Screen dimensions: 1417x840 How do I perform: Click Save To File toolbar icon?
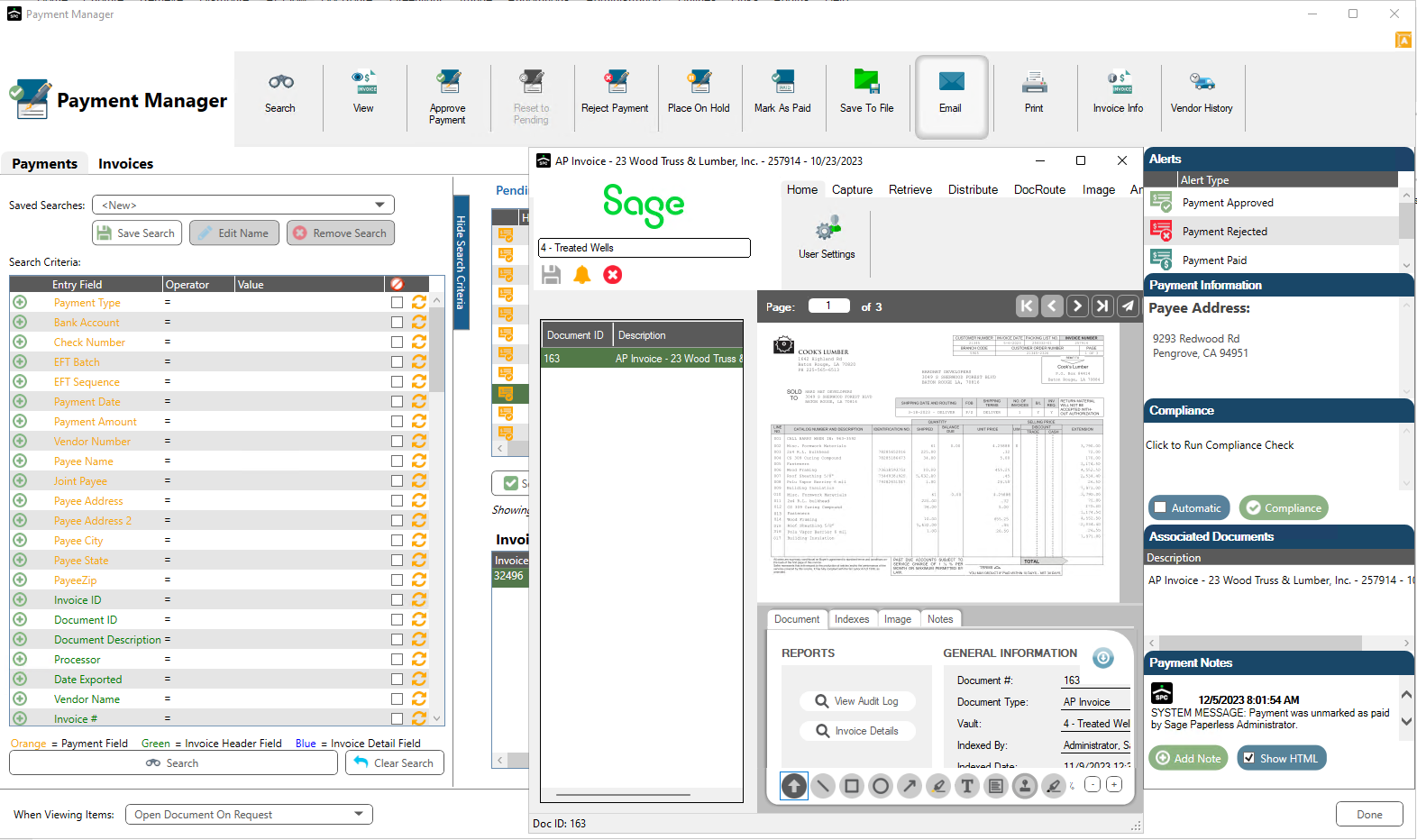866,93
